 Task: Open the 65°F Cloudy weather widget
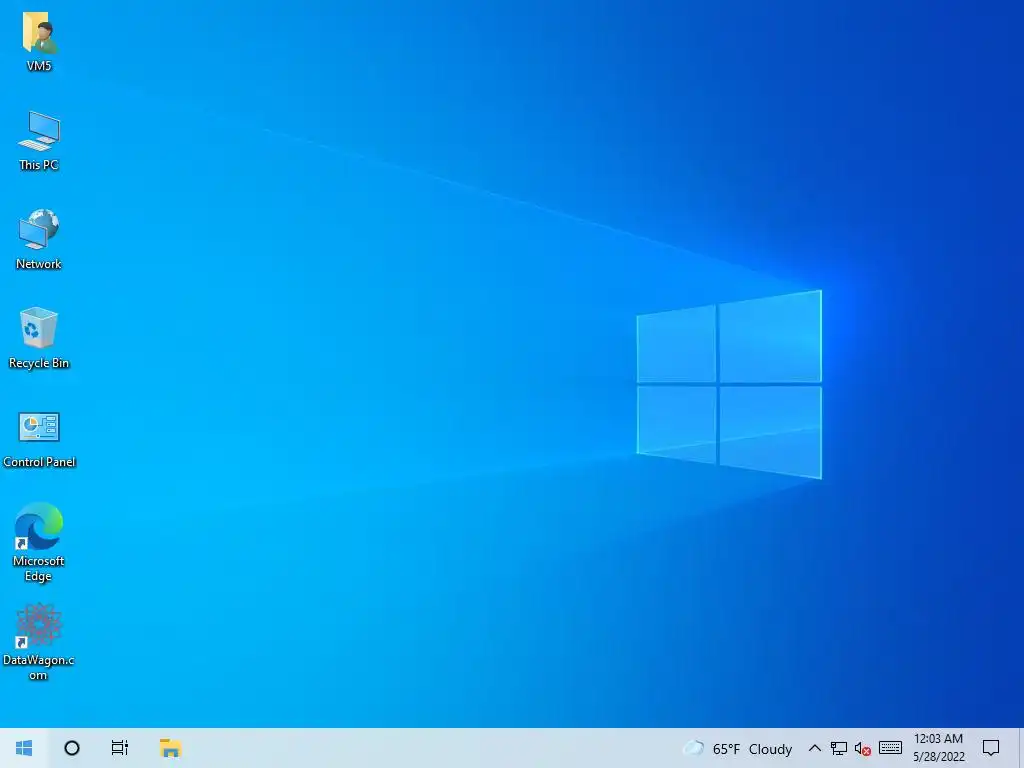pos(737,748)
